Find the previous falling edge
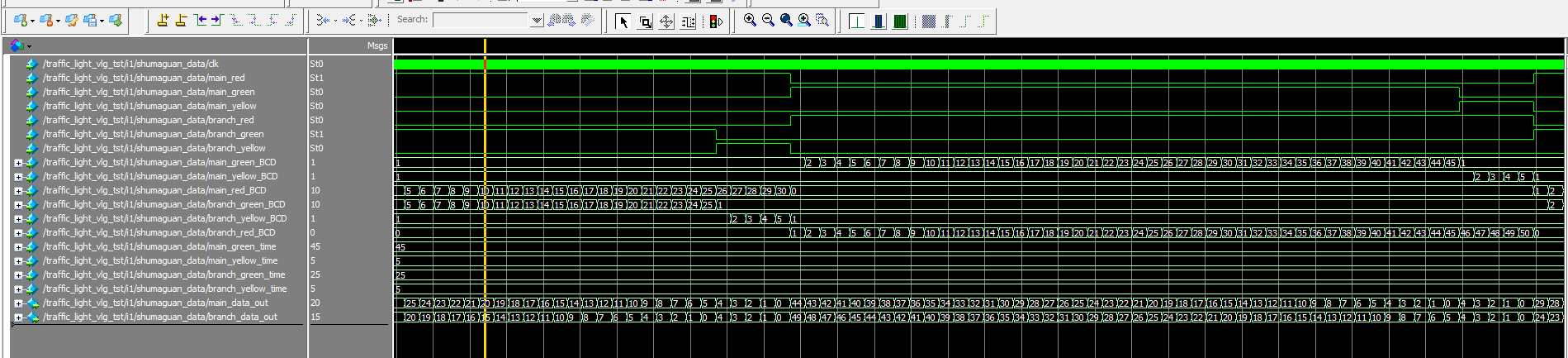Viewport: 1568px width, 358px height. pyautogui.click(x=237, y=20)
